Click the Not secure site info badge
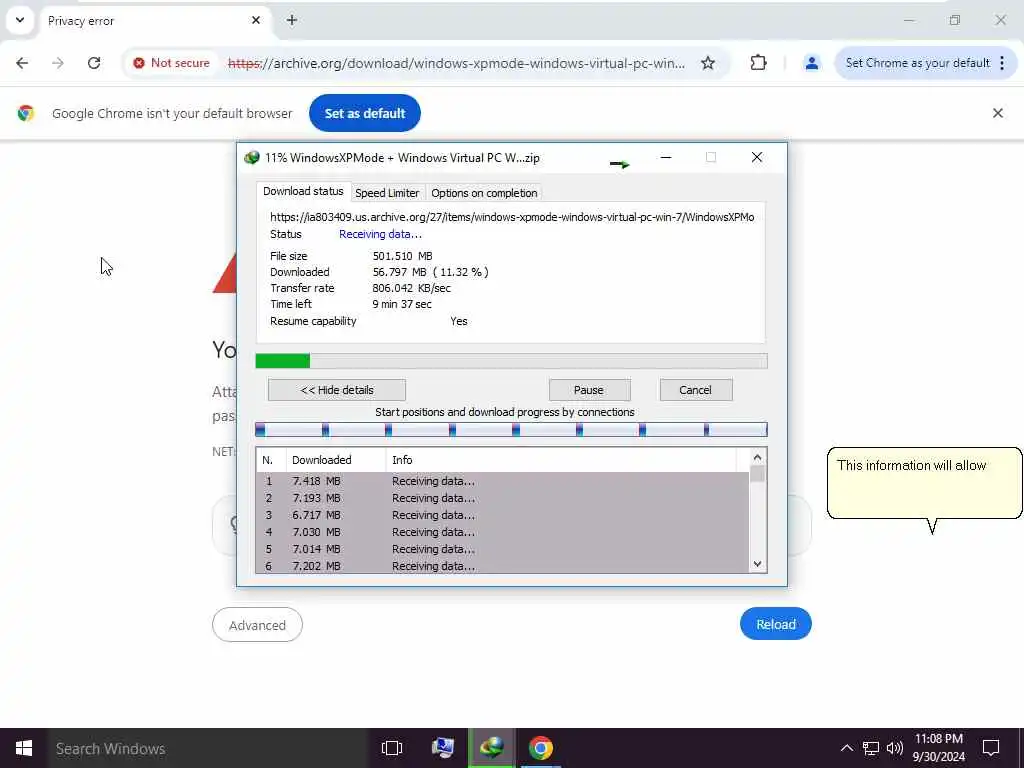 point(171,63)
